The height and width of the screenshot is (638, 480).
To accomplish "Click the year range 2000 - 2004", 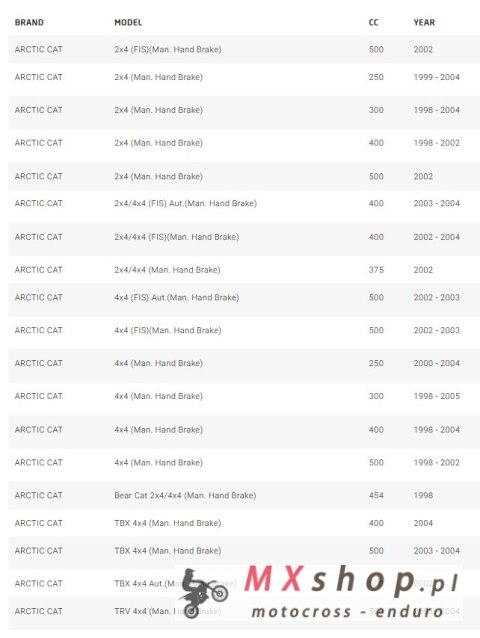I will [437, 363].
